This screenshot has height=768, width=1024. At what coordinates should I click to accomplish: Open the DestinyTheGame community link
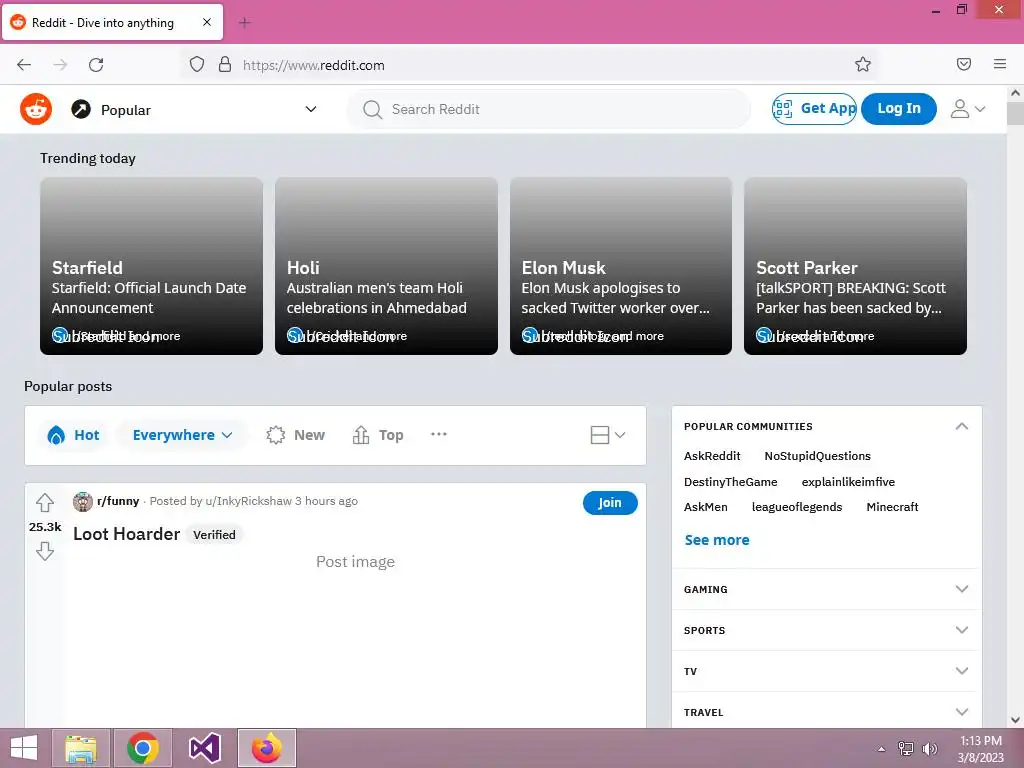point(731,482)
